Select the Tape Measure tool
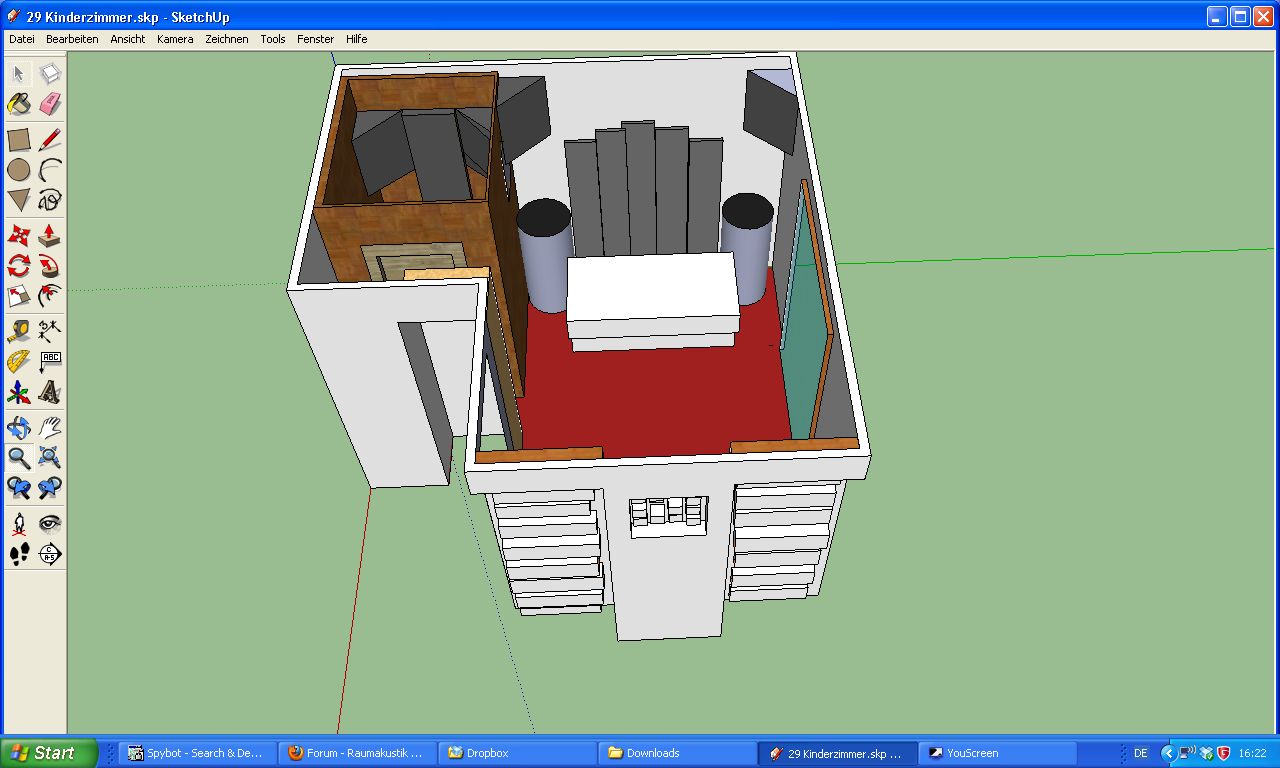This screenshot has width=1280, height=768. tap(19, 331)
